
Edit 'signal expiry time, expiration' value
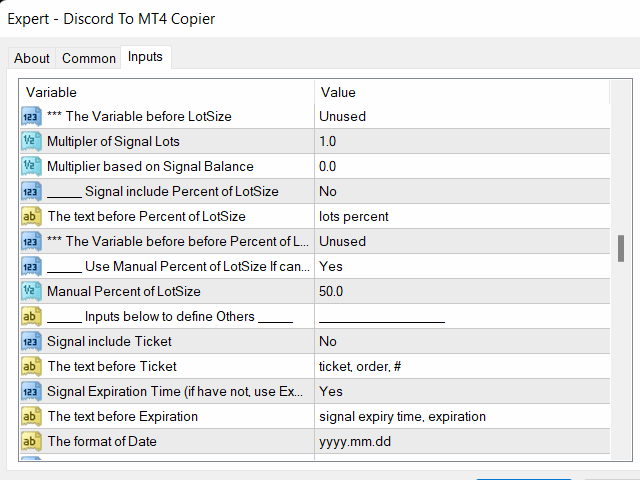pos(462,417)
